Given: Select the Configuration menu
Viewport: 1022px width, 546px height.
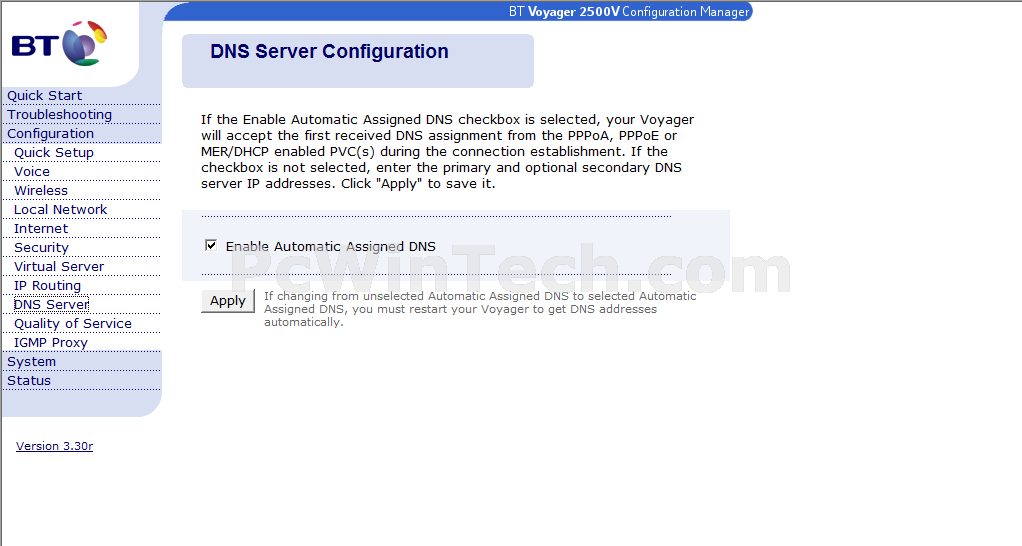Looking at the screenshot, I should click(50, 134).
